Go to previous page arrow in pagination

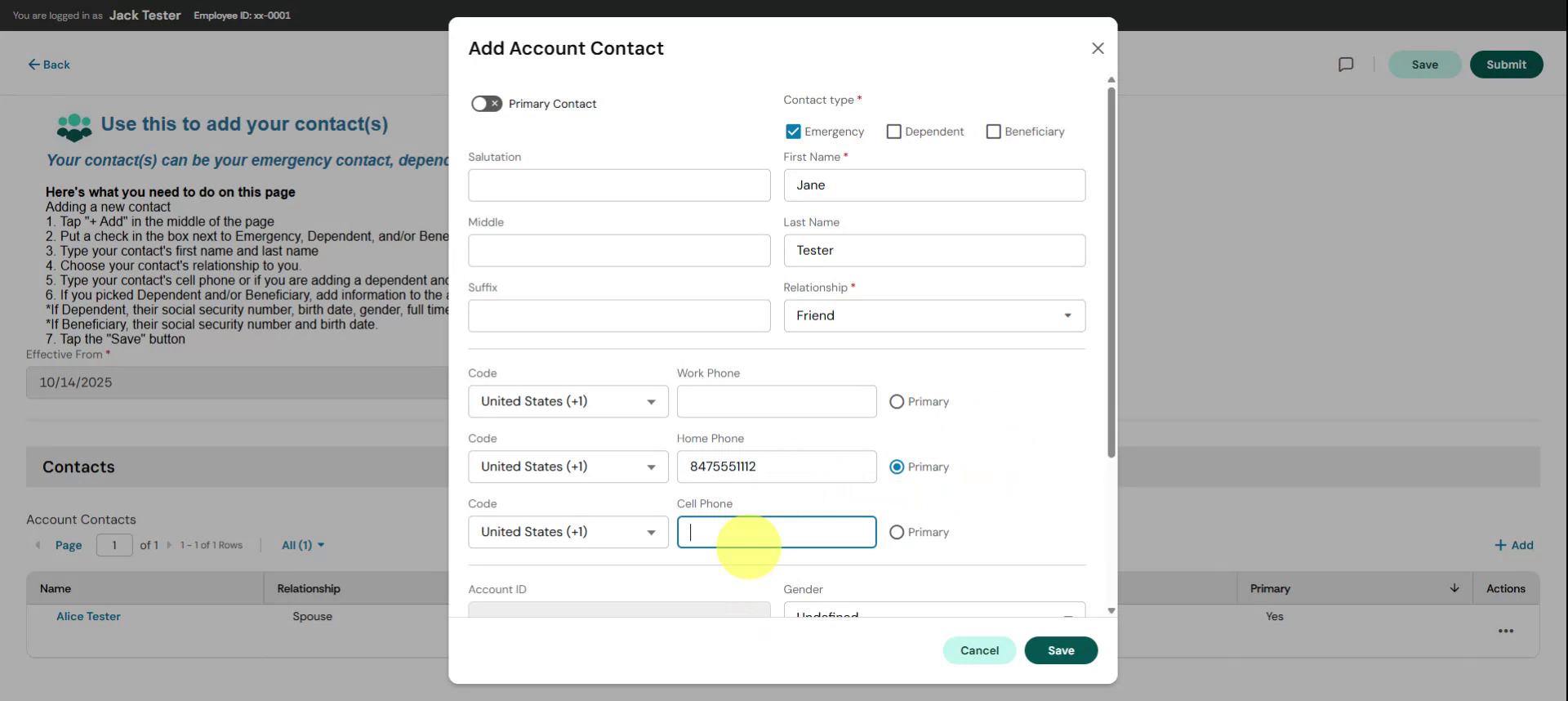tap(38, 545)
